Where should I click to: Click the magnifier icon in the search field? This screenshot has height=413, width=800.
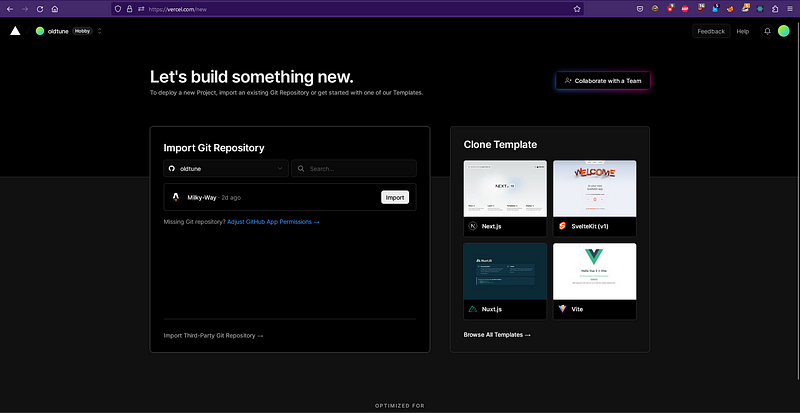pyautogui.click(x=301, y=168)
